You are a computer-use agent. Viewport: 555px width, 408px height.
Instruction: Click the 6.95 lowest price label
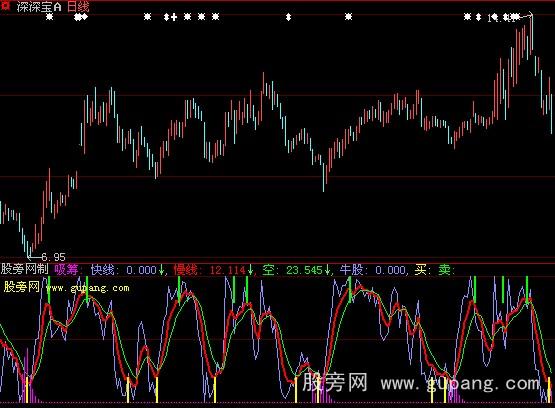click(x=53, y=257)
